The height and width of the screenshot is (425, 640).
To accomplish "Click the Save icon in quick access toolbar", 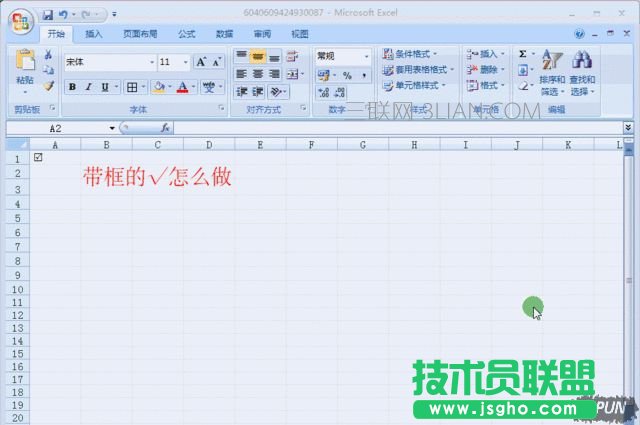I will pyautogui.click(x=47, y=15).
